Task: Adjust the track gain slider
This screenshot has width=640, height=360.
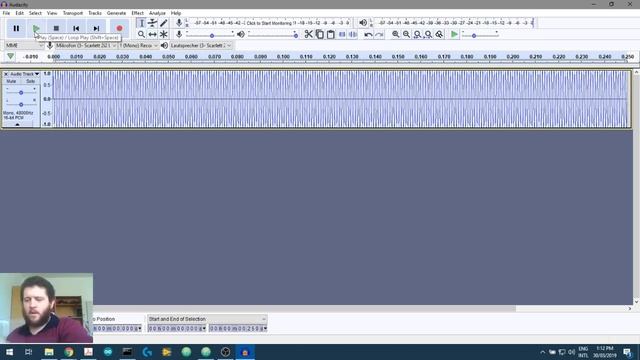Action: pos(21,92)
